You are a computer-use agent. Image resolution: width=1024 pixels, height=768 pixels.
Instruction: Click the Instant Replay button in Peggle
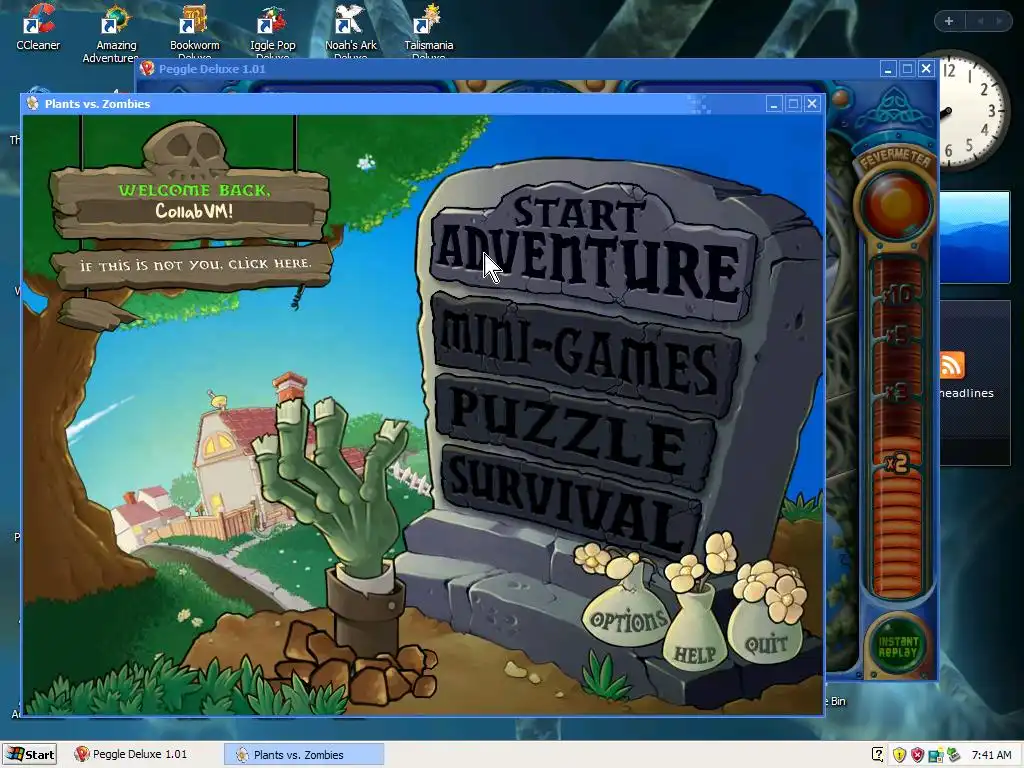(x=897, y=647)
